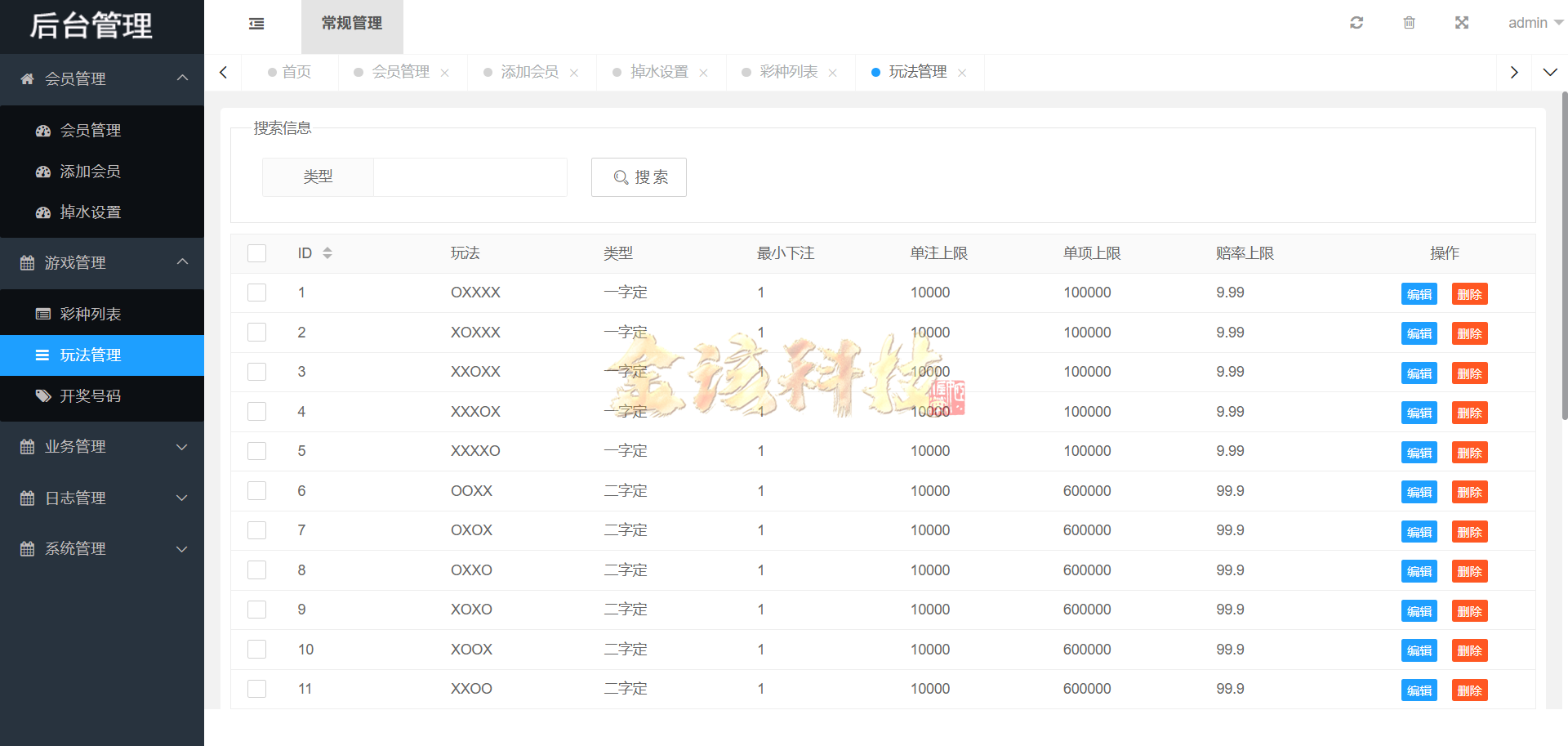1568x746 pixels.
Task: Click the 类型 search input field
Action: tap(470, 177)
